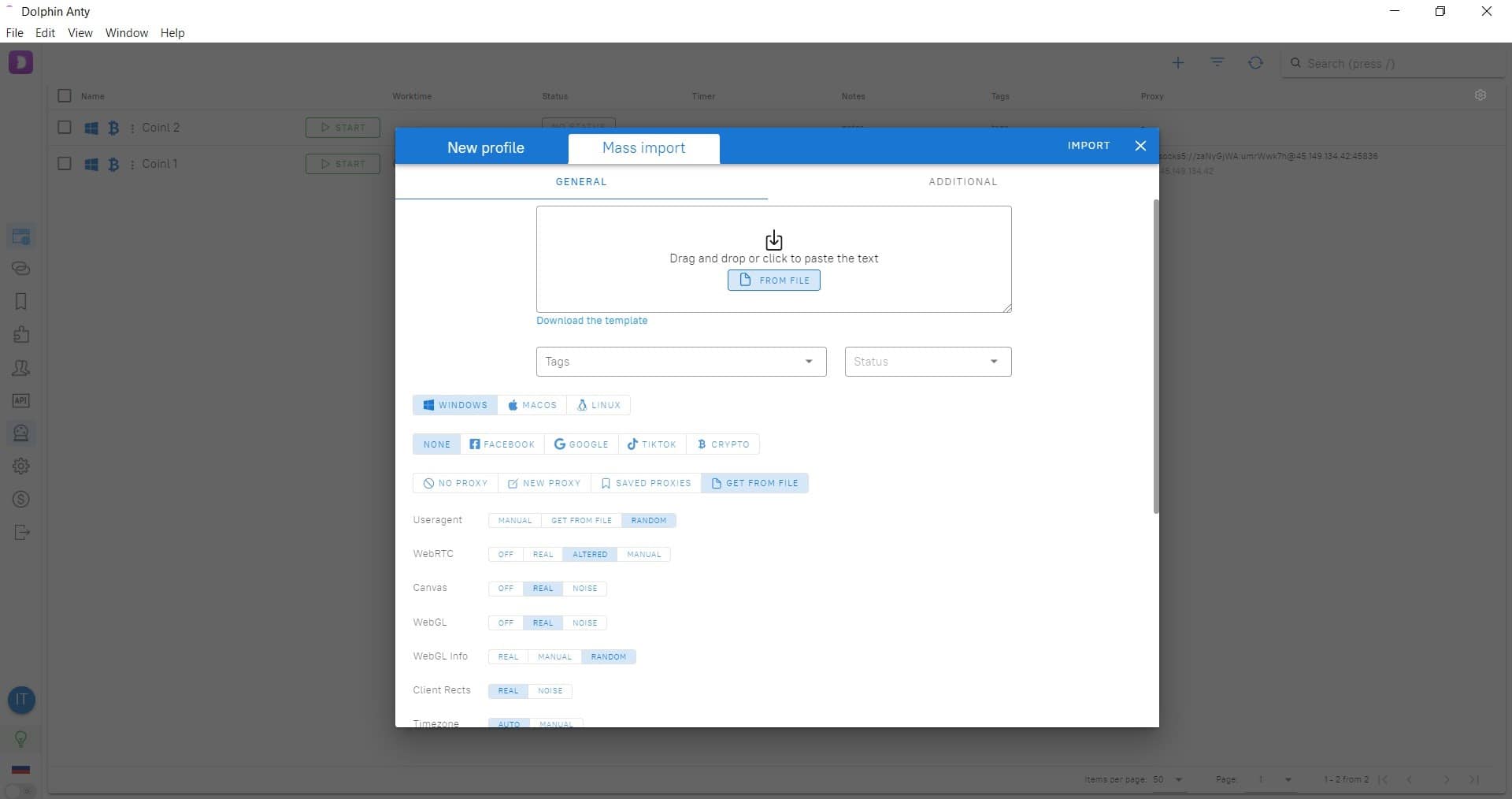Open the ADDITIONAL tab

click(x=962, y=182)
